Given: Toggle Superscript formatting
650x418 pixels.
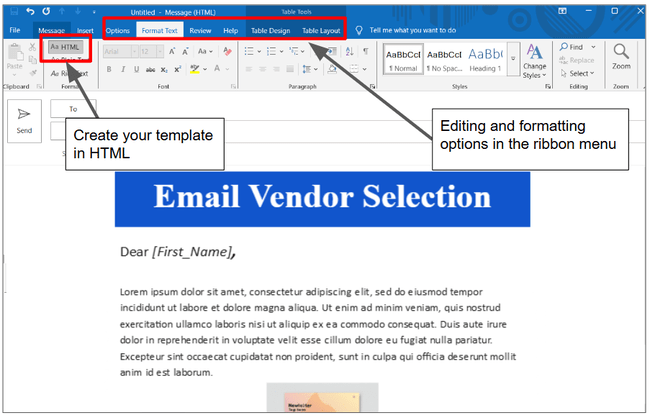Looking at the screenshot, I should (x=177, y=69).
